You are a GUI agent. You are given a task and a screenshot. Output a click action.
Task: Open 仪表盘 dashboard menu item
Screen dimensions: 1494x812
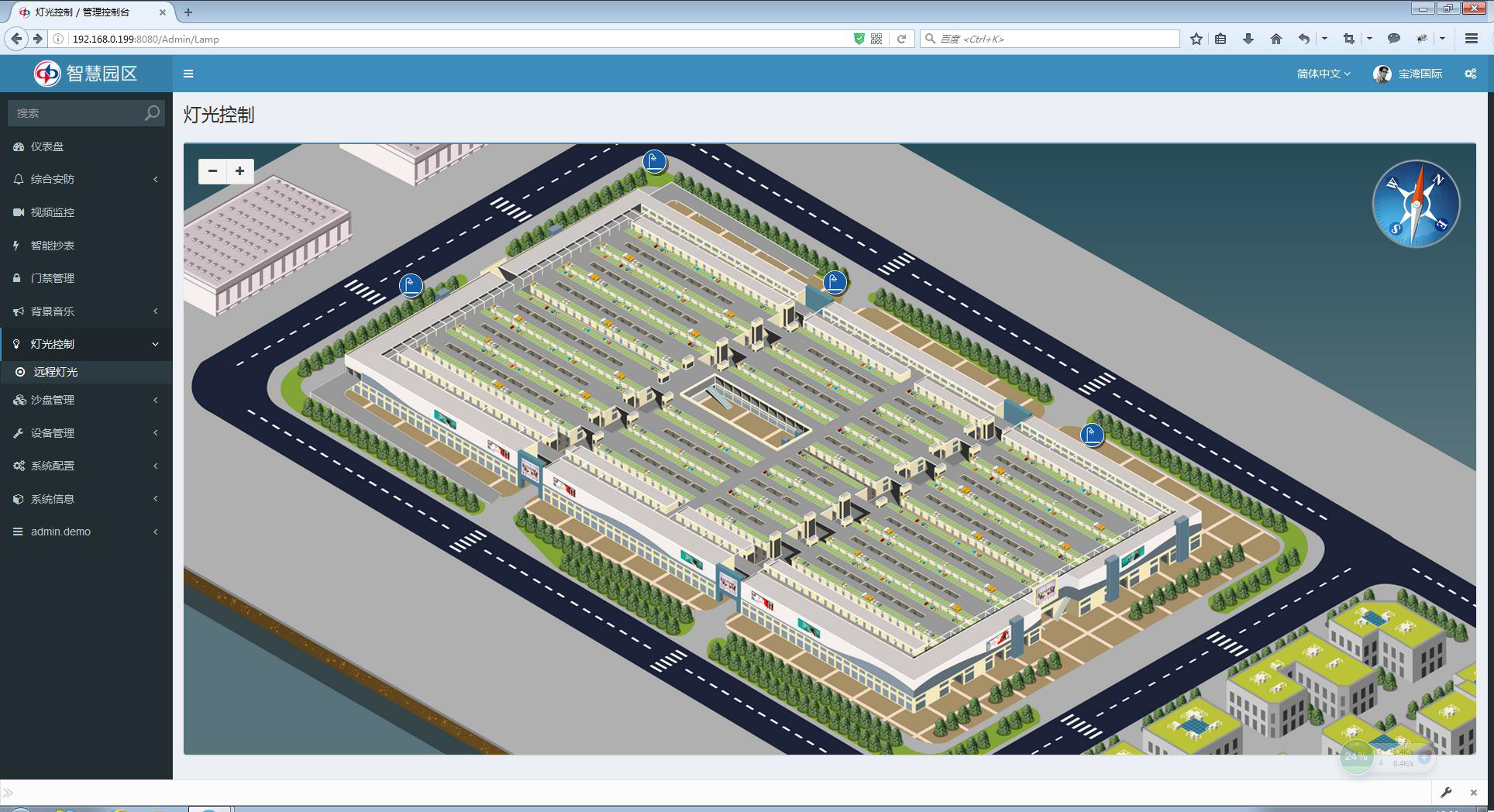tap(86, 146)
